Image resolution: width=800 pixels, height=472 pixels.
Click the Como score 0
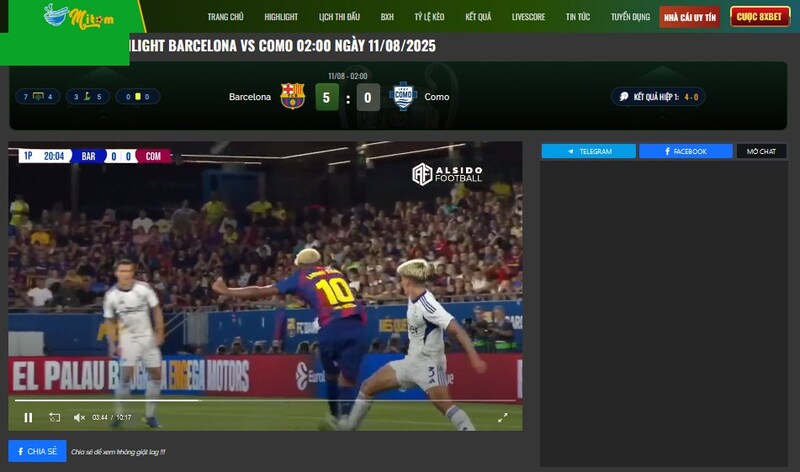[367, 97]
